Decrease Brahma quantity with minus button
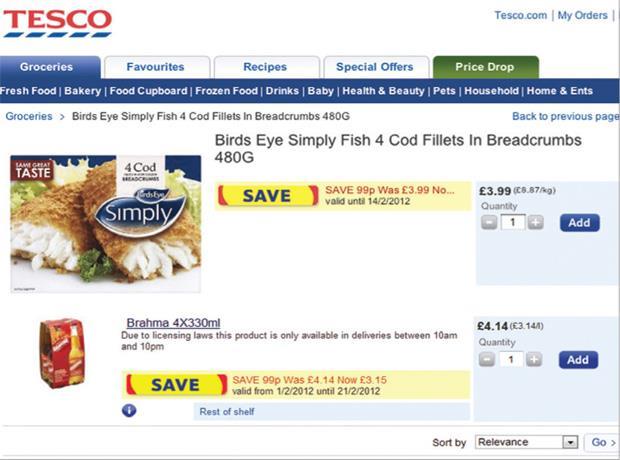The image size is (620, 460). pos(489,359)
